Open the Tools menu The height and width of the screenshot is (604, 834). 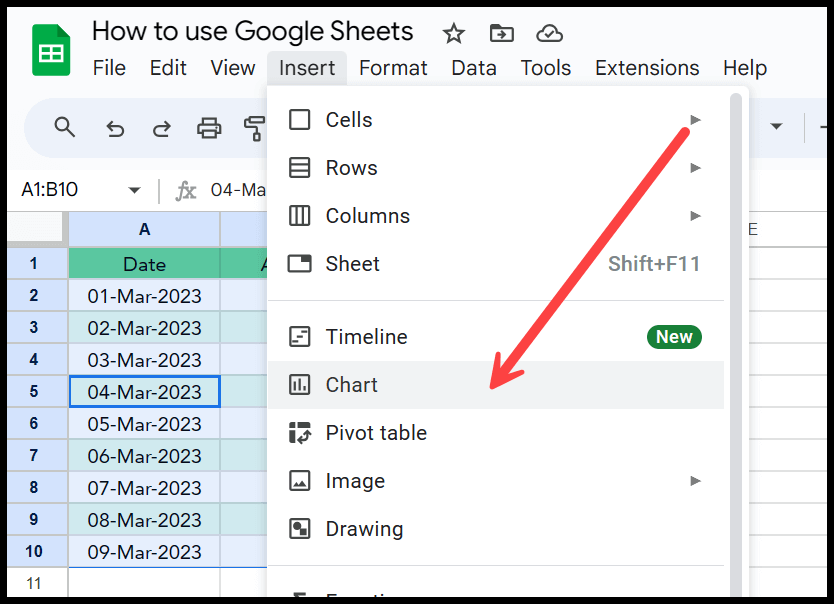546,68
